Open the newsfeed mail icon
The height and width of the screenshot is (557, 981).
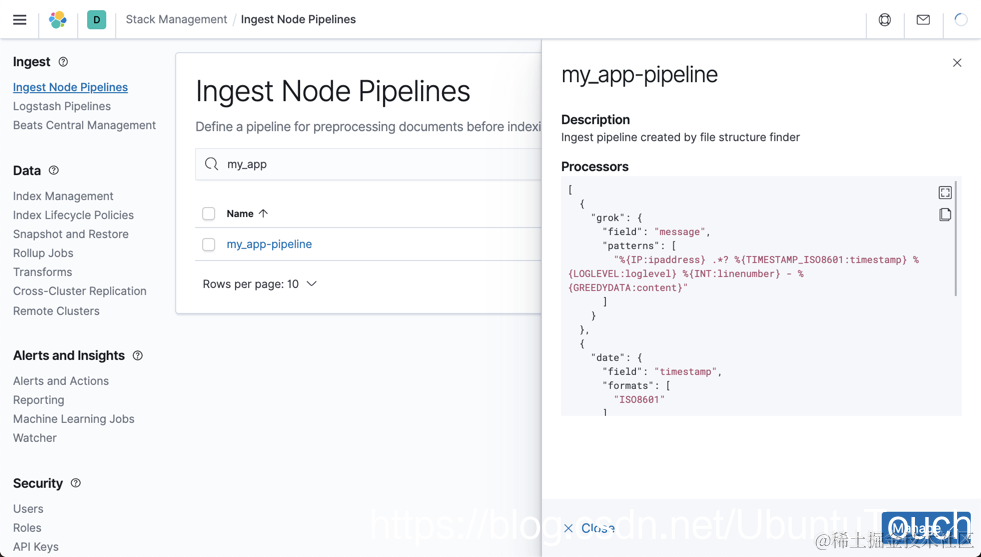point(923,19)
